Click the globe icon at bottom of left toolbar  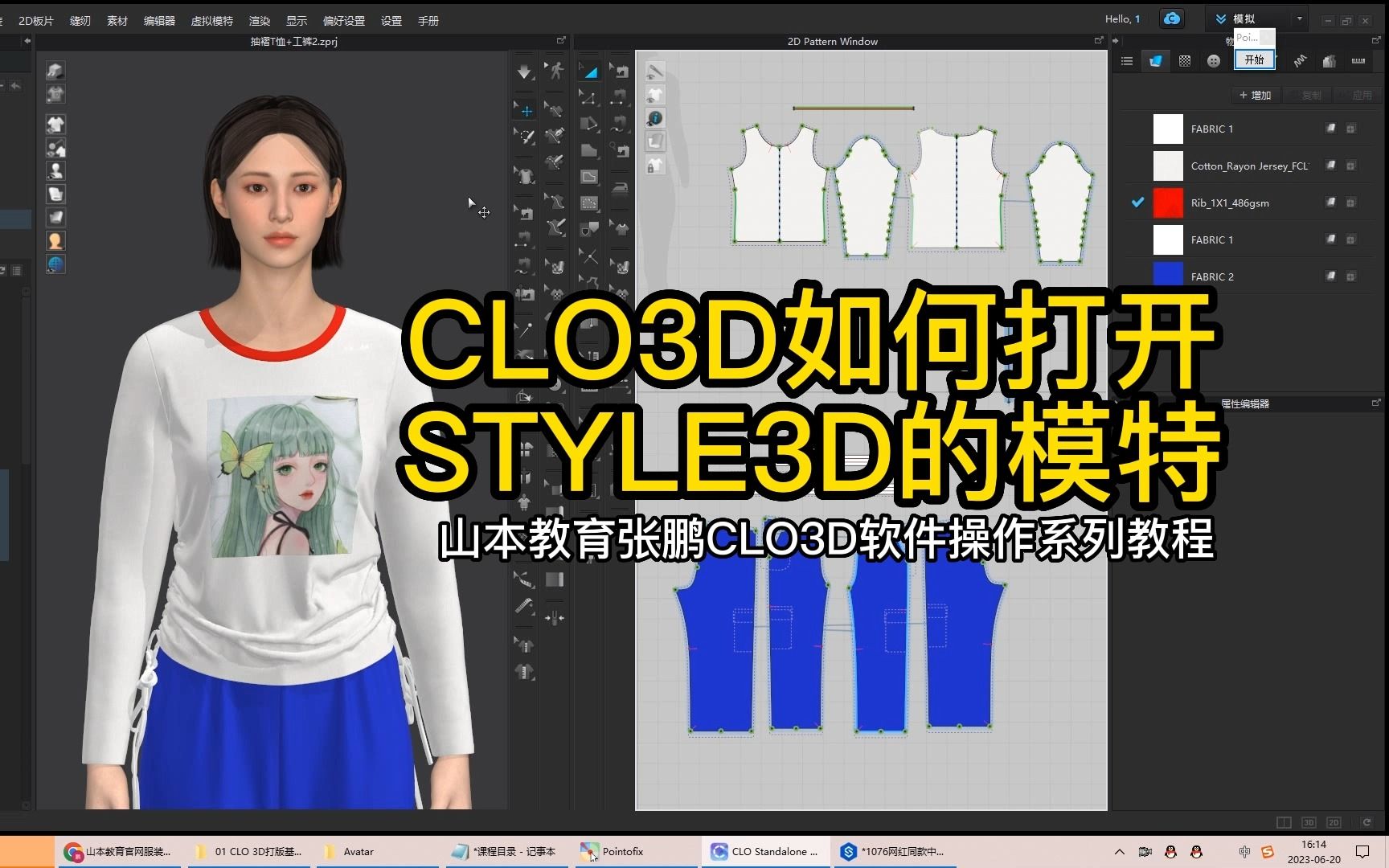[55, 264]
